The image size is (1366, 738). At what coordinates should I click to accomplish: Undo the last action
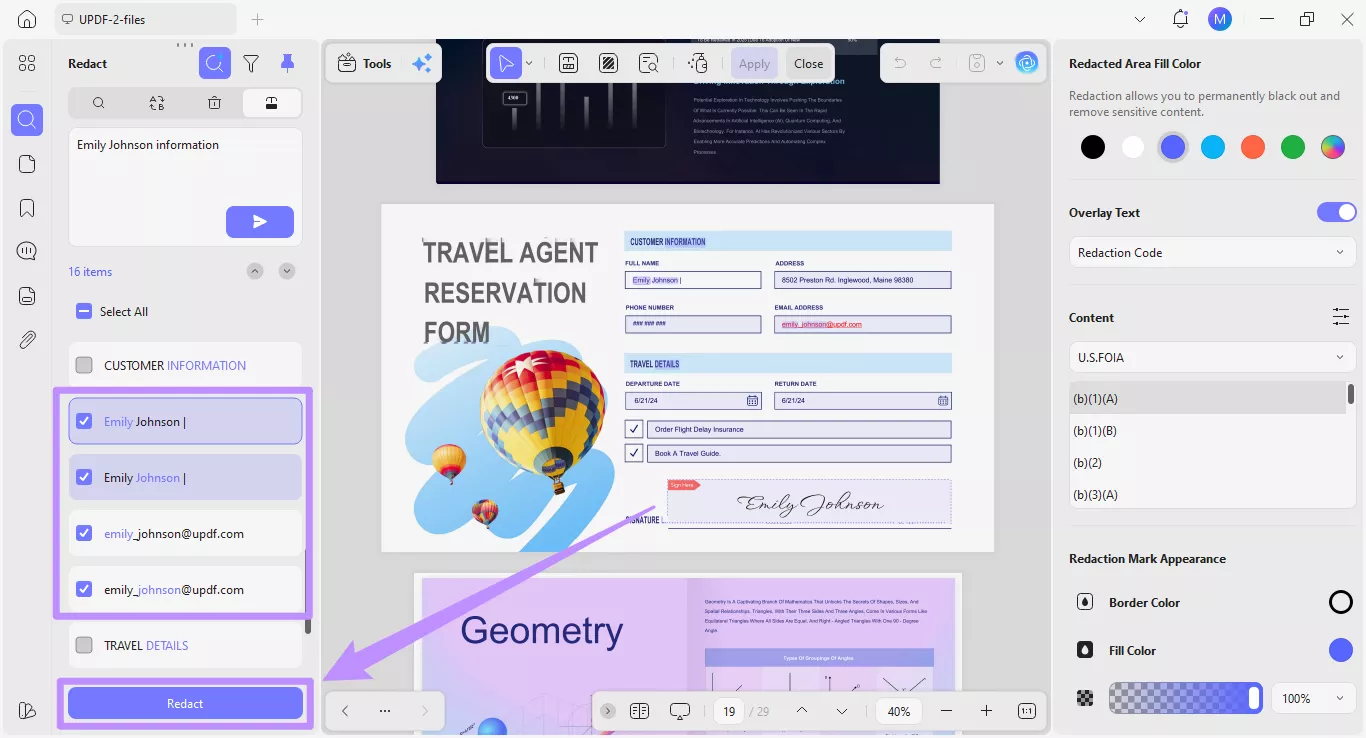[900, 63]
